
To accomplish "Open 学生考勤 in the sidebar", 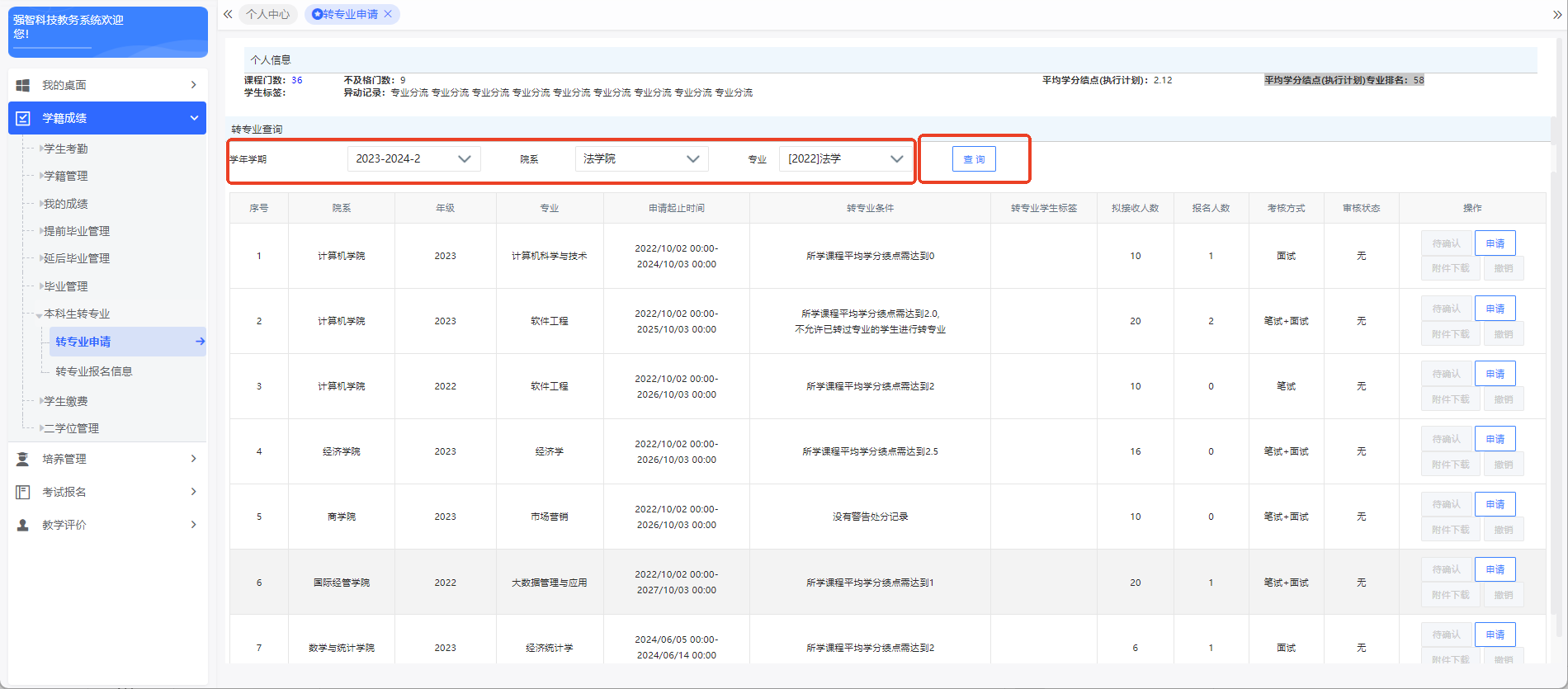I will click(x=65, y=149).
